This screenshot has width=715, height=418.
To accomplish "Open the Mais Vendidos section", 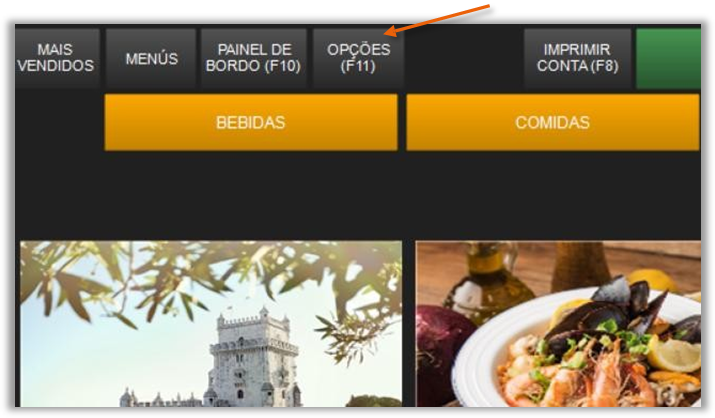I will [x=57, y=58].
